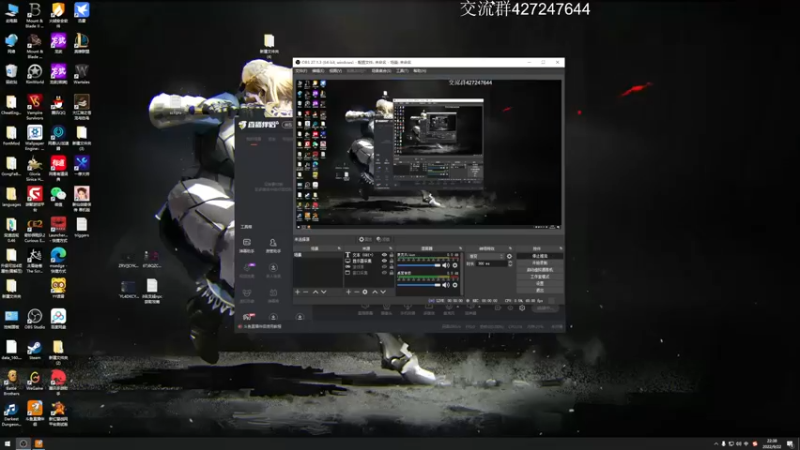Viewport: 800px width, 450px height.
Task: Open source 属性 button above scenes panel
Action: [x=365, y=239]
